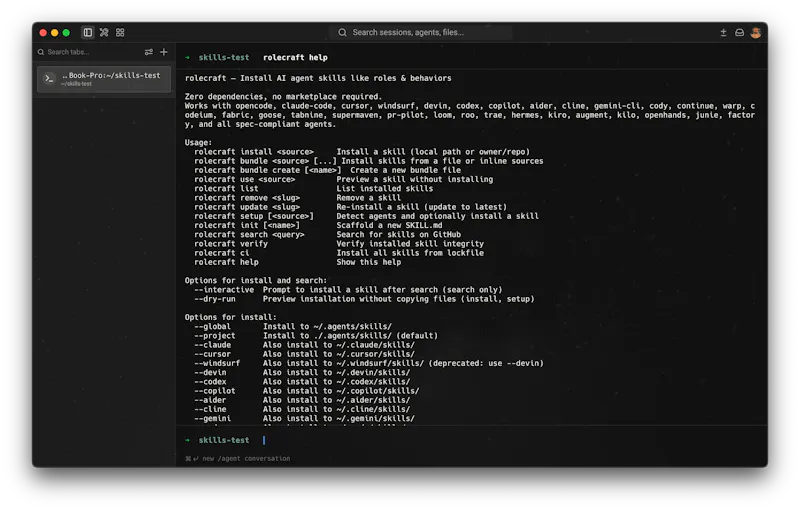
Task: Click the terminal prompt icon on skills-test tab
Action: (49, 79)
